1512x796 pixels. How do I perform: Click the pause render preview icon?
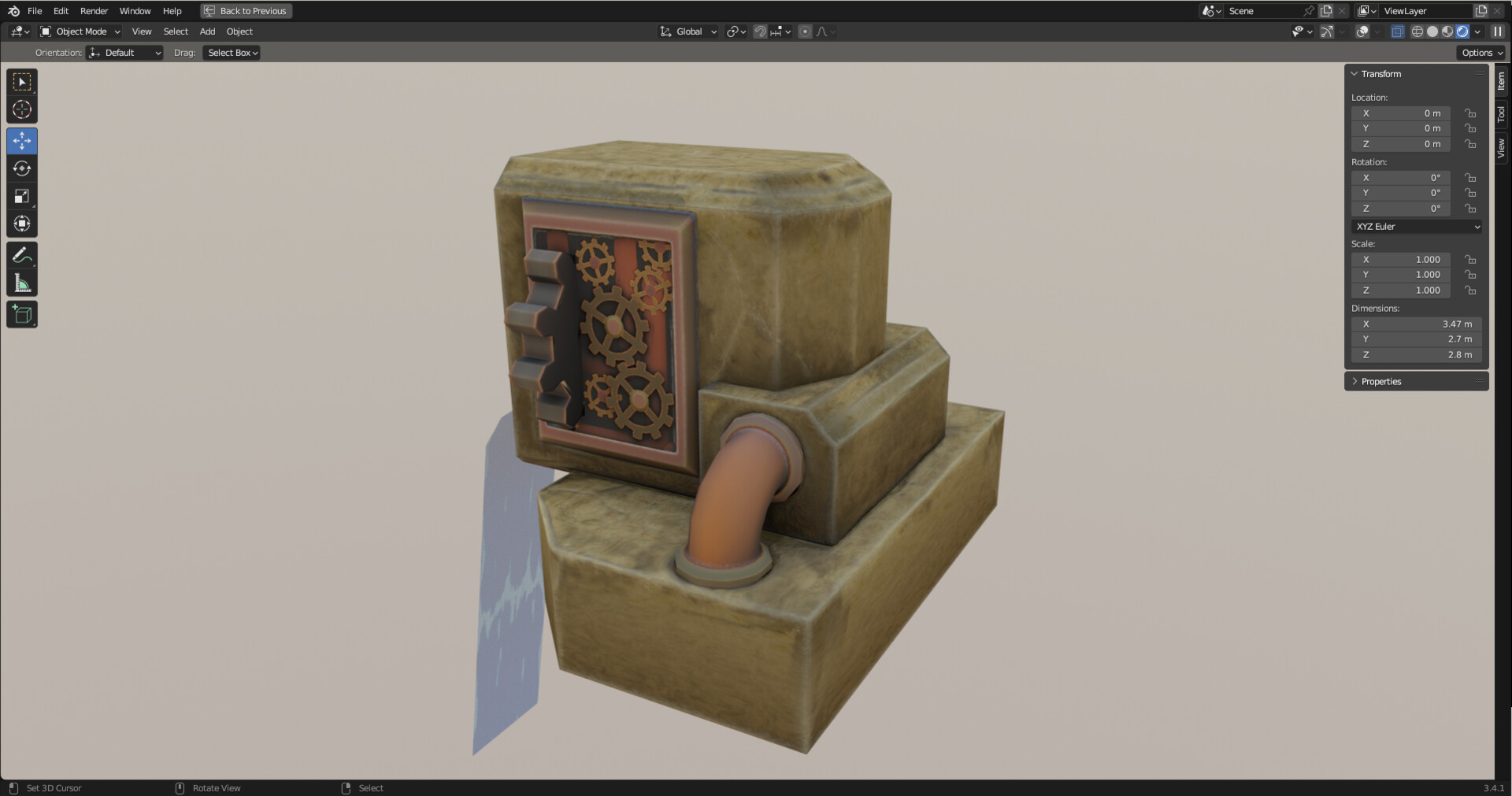tap(1498, 31)
